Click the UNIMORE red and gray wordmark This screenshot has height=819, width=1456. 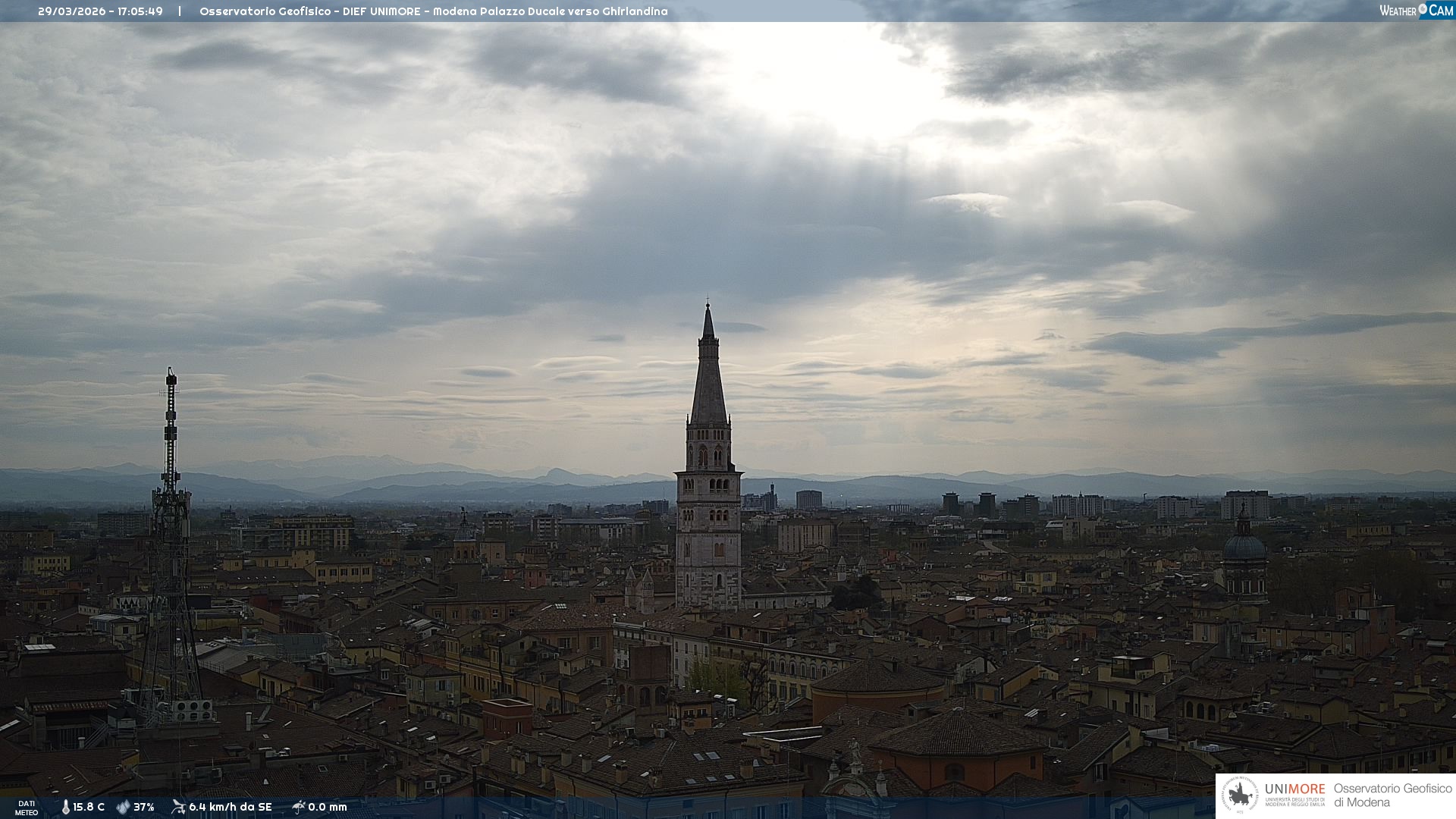1294,789
